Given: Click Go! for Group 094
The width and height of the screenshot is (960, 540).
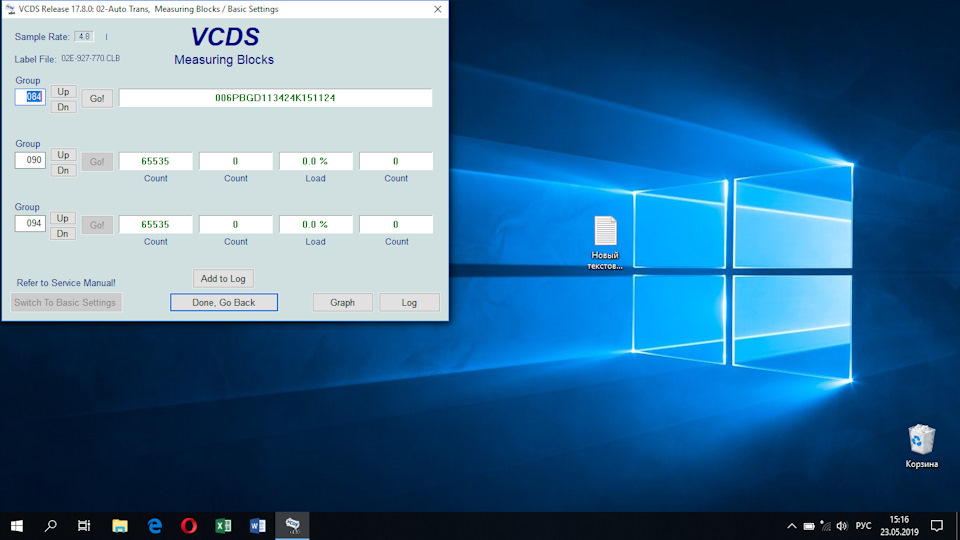Looking at the screenshot, I should (97, 225).
